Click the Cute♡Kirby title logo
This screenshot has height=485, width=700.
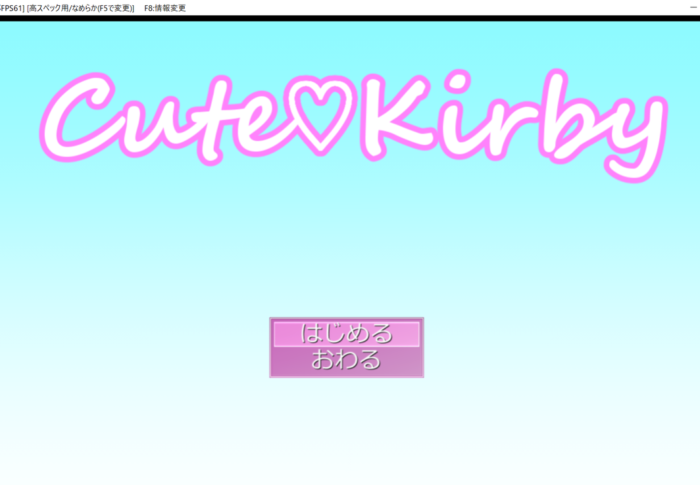[x=354, y=125]
